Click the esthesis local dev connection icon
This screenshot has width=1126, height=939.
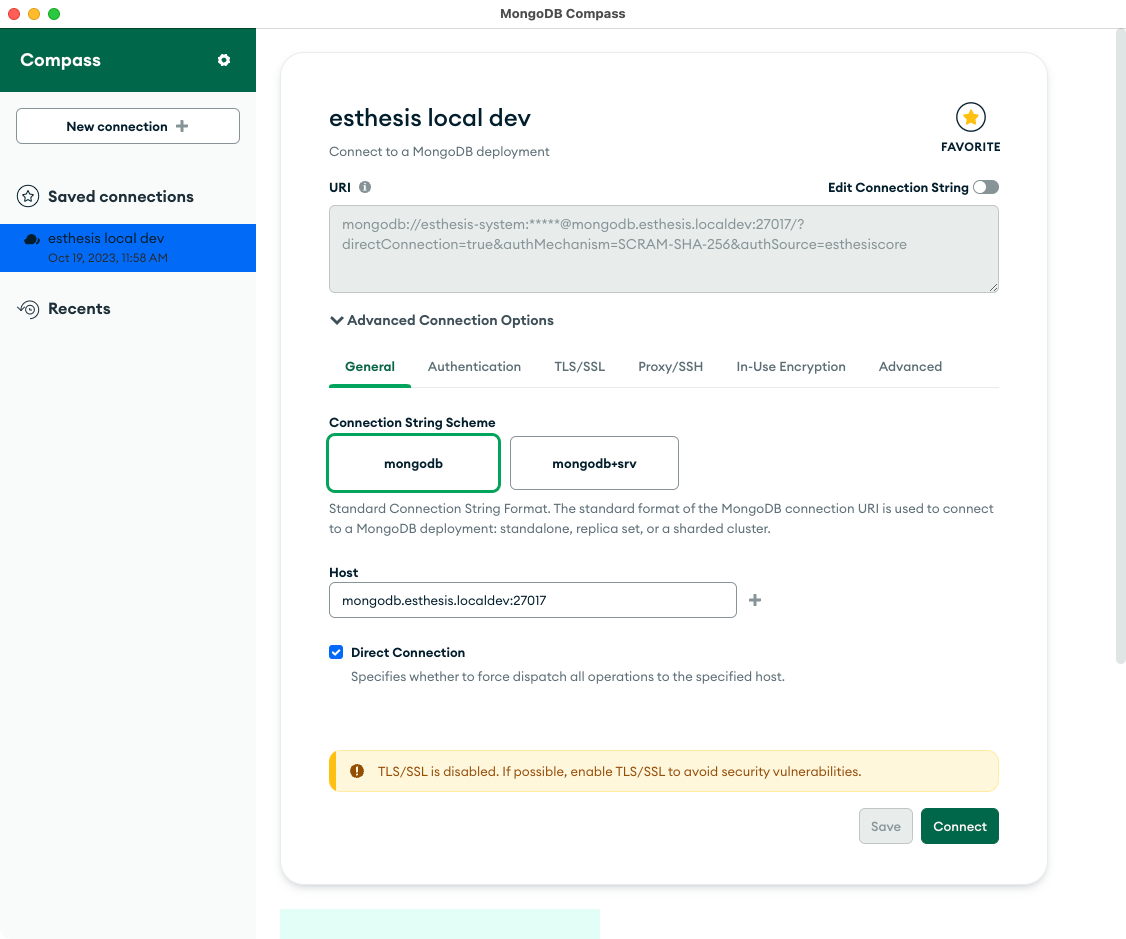pos(32,240)
